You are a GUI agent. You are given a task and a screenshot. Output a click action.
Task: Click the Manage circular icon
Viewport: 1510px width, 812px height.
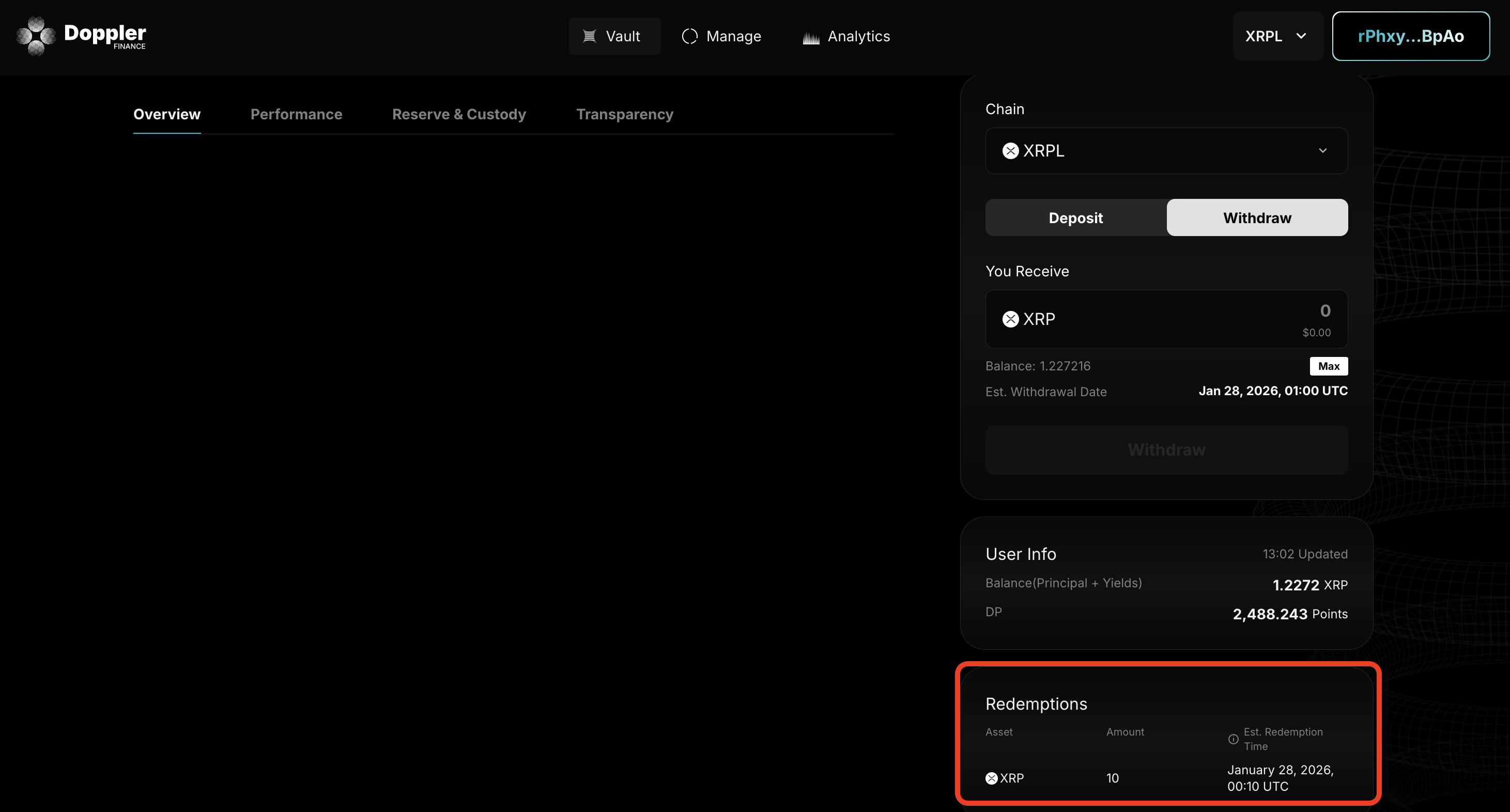(x=689, y=36)
